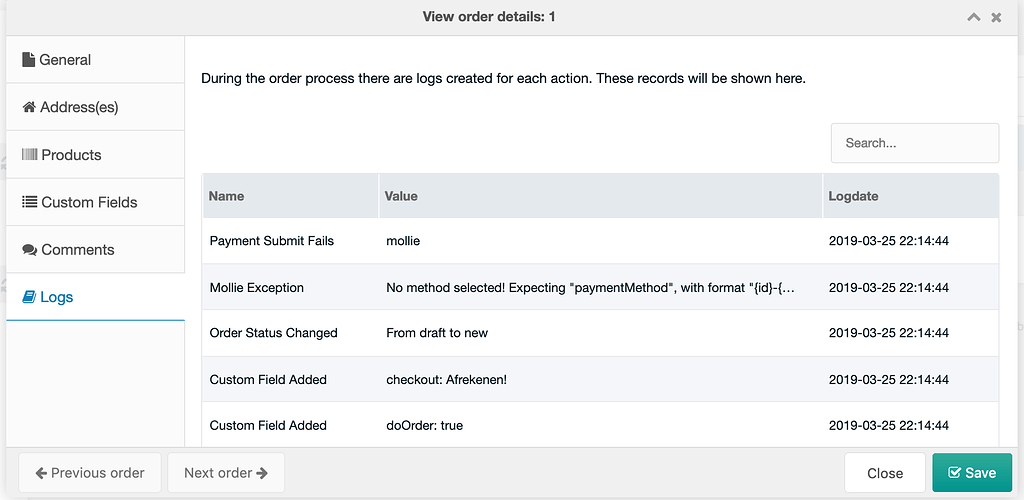The width and height of the screenshot is (1024, 500).
Task: Click the Products barcode icon
Action: [30, 155]
